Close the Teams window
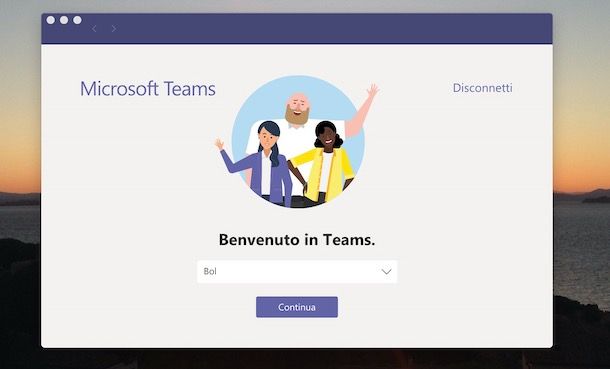This screenshot has height=369, width=610. tap(51, 20)
